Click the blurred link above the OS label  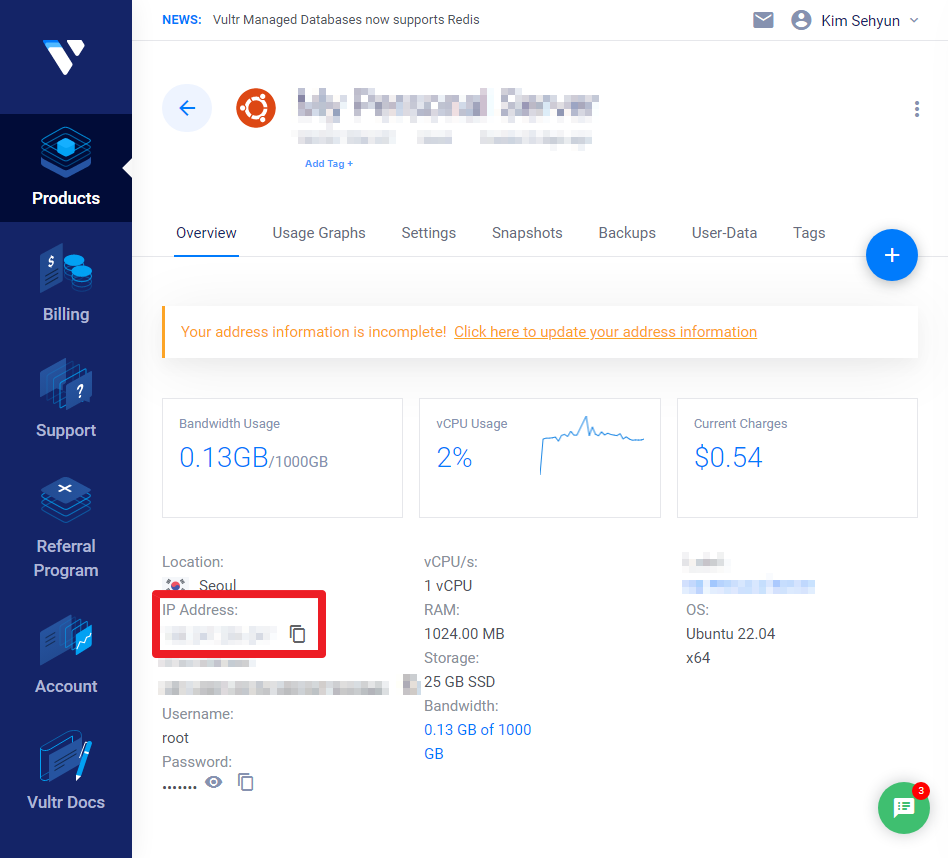click(x=748, y=586)
